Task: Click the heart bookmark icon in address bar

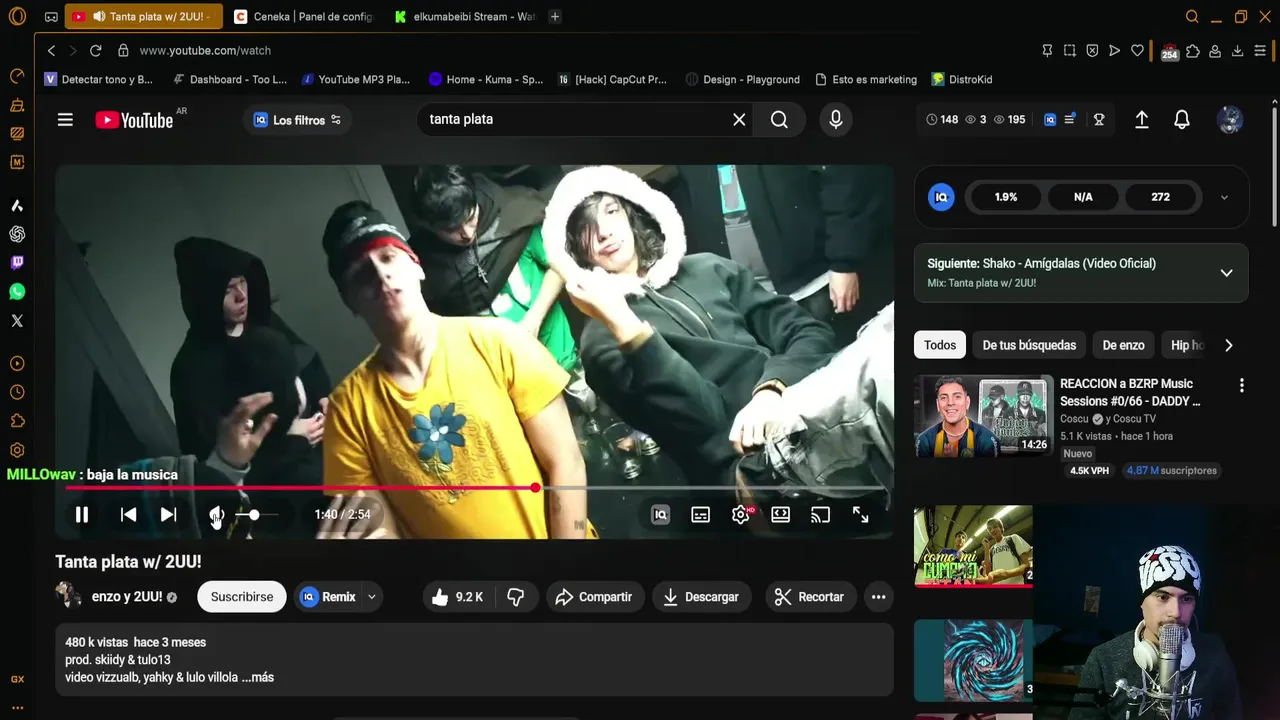Action: 1137,51
